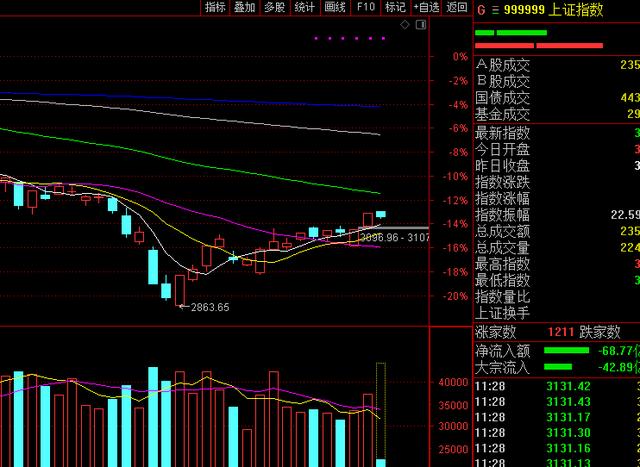Click the 返回 back button
Image resolution: width=640 pixels, height=467 pixels.
[457, 7]
